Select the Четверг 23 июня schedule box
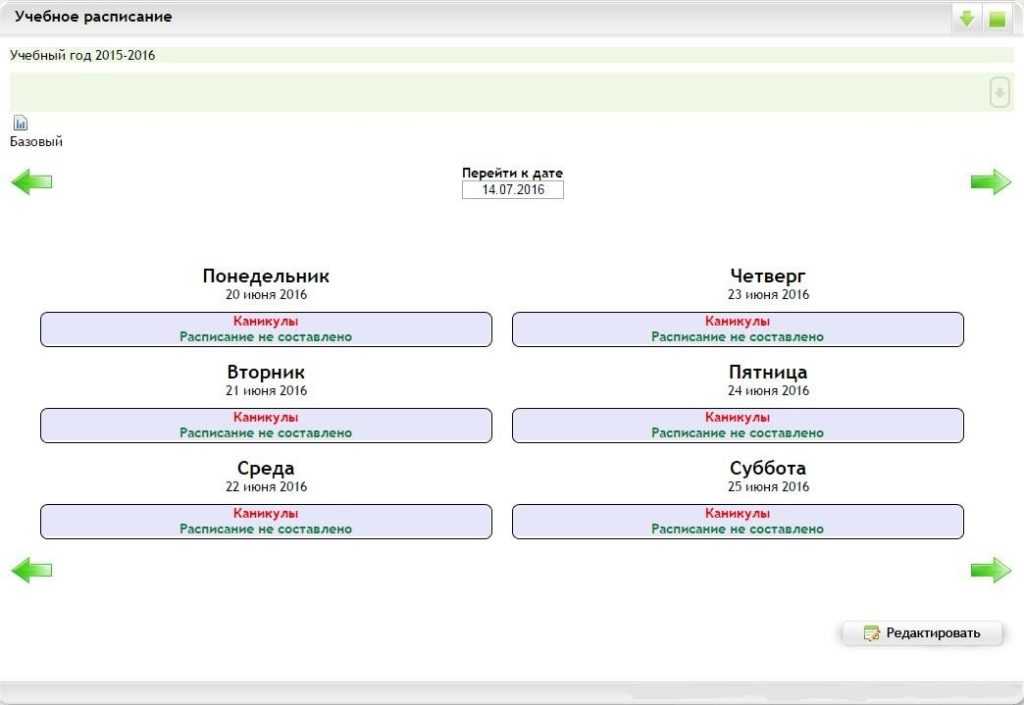Image resolution: width=1024 pixels, height=705 pixels. [738, 329]
